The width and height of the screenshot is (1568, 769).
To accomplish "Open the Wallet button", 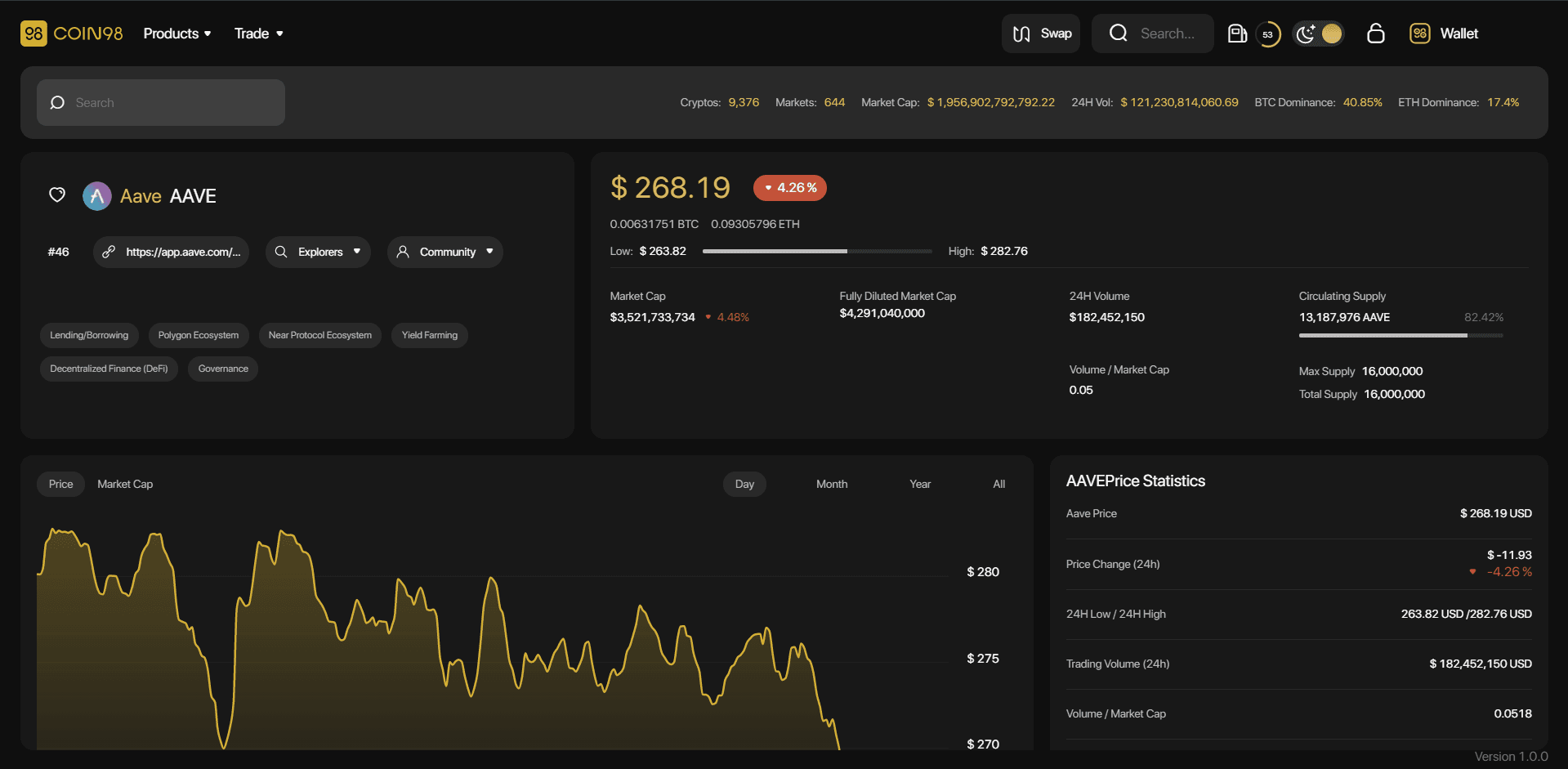I will (x=1444, y=34).
